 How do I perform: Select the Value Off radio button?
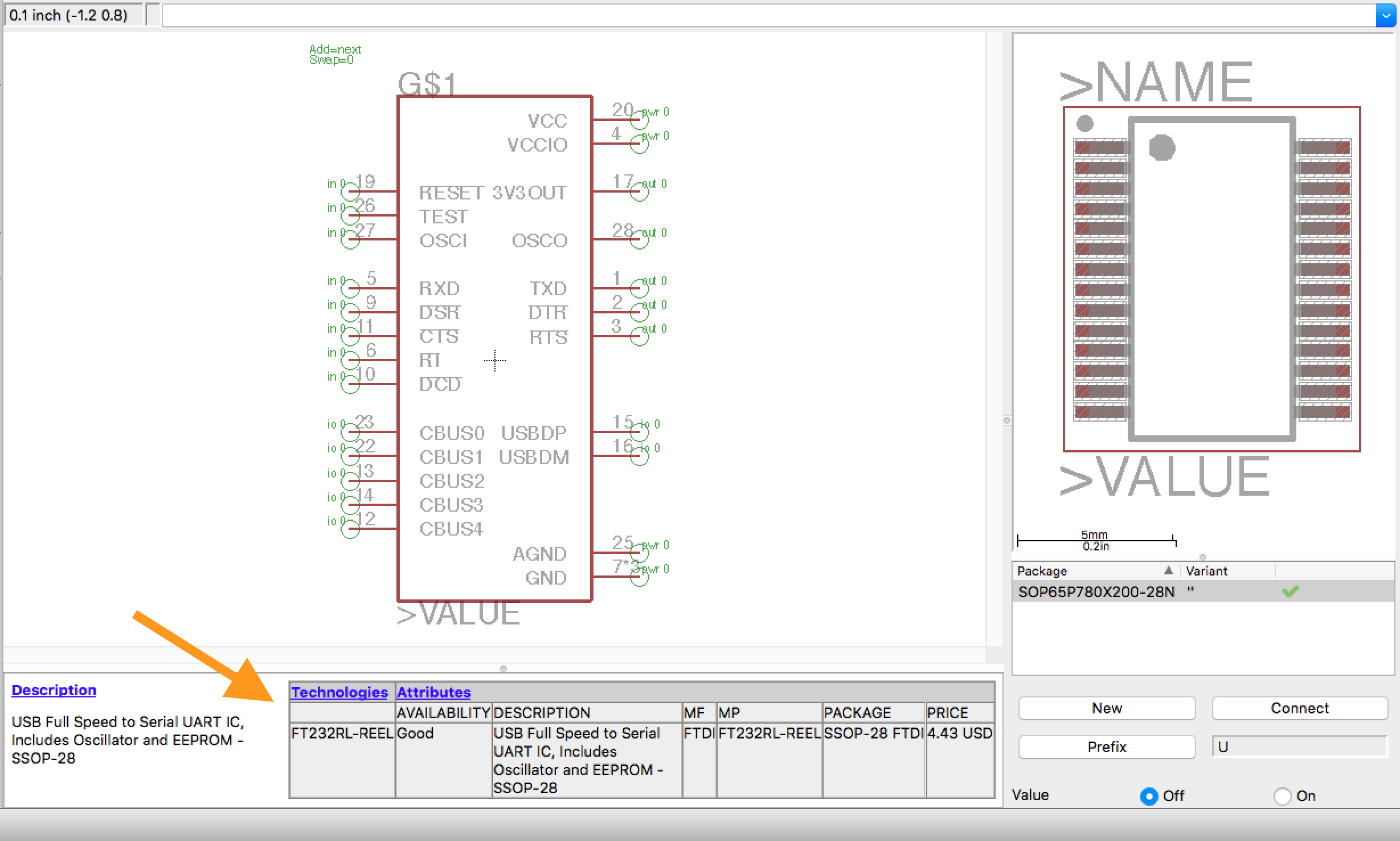click(1149, 796)
